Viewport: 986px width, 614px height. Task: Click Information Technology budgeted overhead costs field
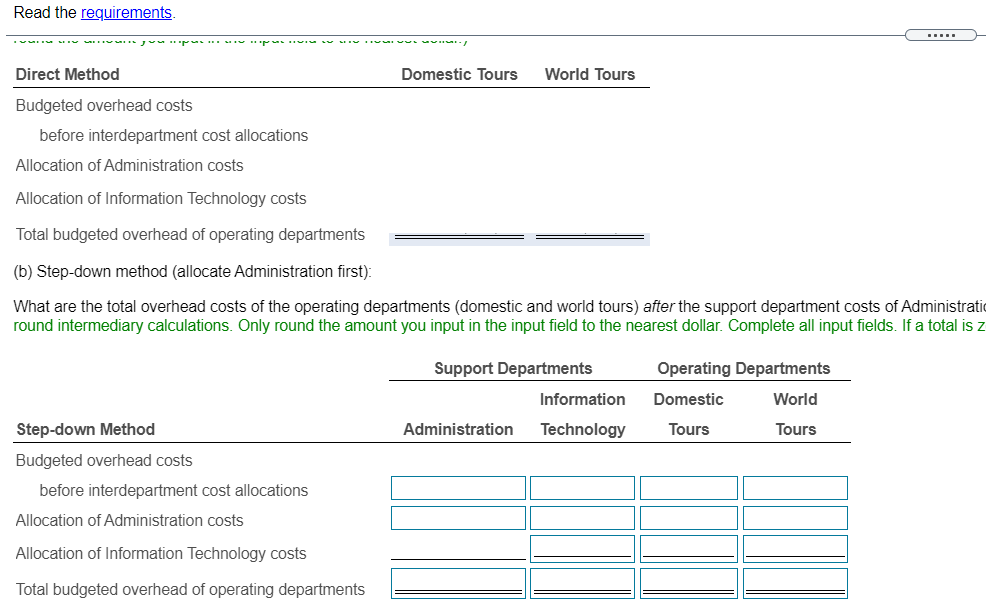click(582, 487)
